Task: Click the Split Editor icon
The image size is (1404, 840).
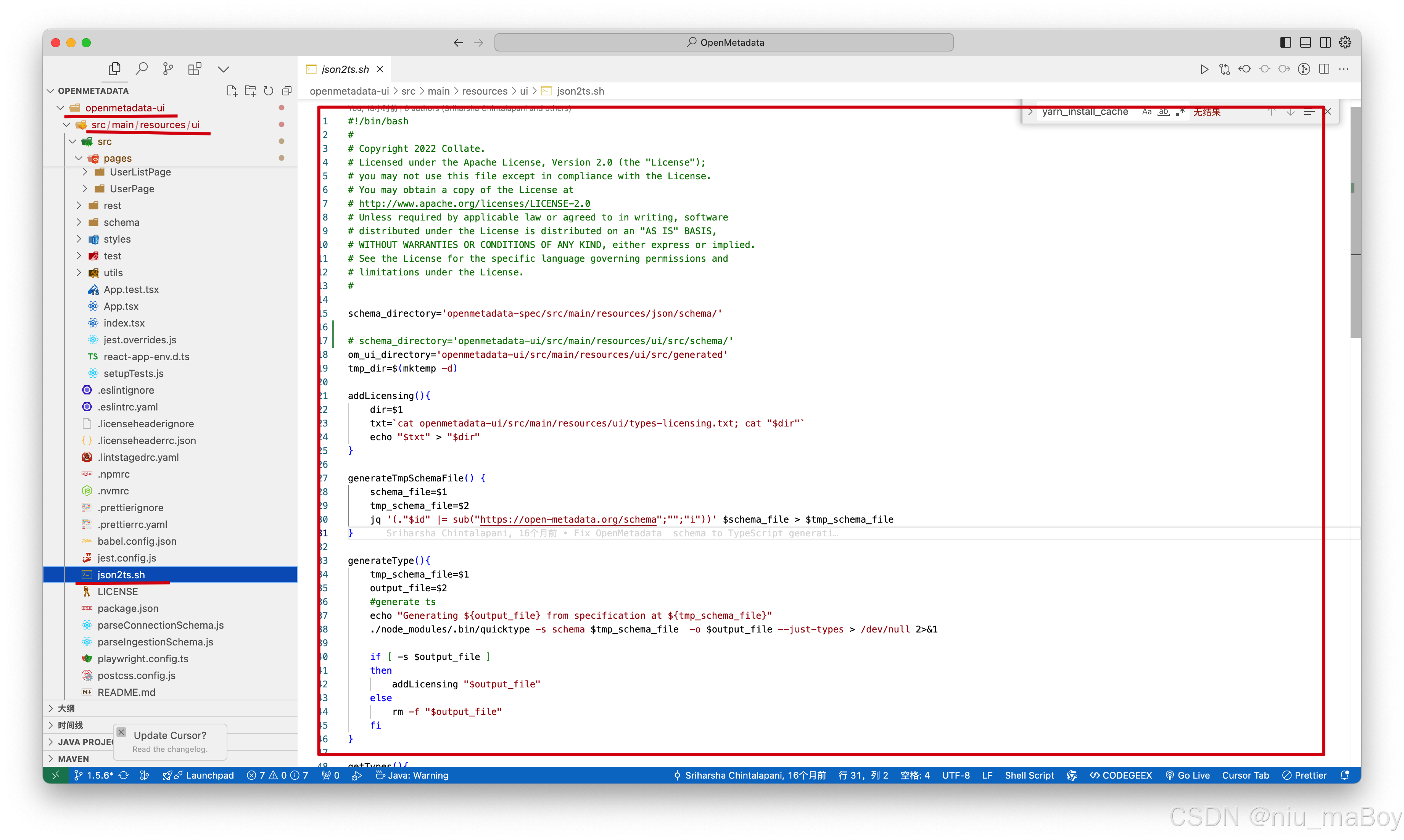Action: click(1324, 69)
